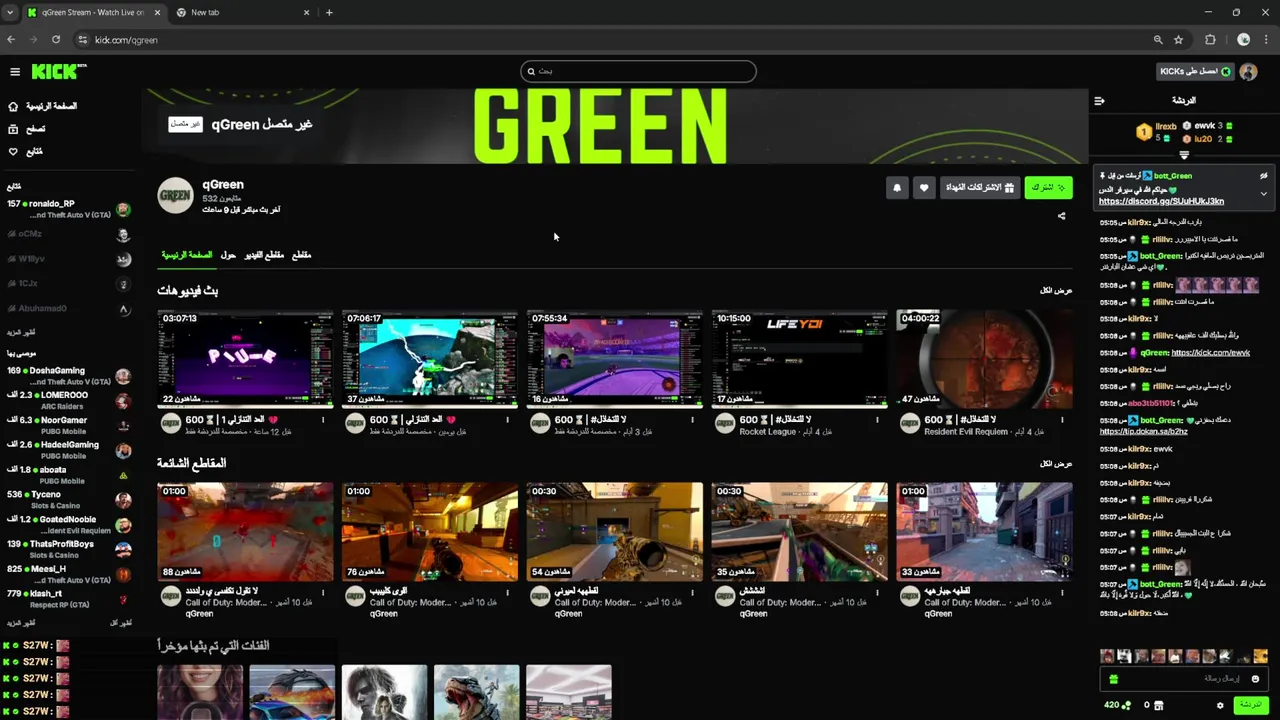
Task: Switch to the video clips tab
Action: point(264,255)
